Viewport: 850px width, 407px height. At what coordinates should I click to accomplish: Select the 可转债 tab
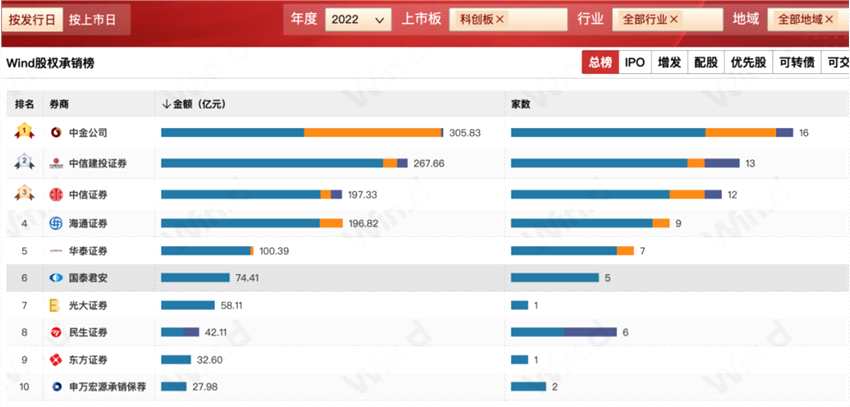[797, 63]
